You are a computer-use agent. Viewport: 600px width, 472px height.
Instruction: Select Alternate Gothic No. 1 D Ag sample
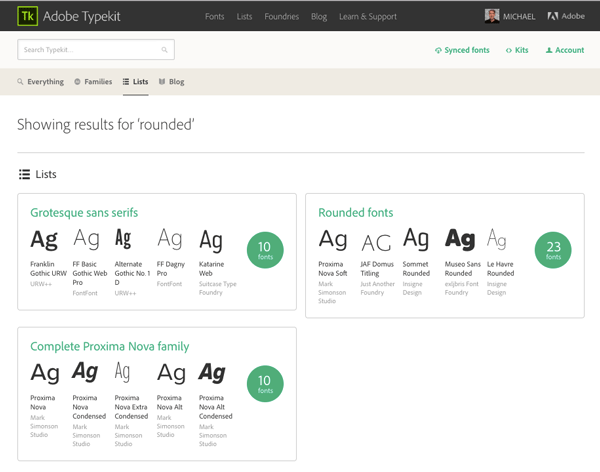tap(123, 238)
